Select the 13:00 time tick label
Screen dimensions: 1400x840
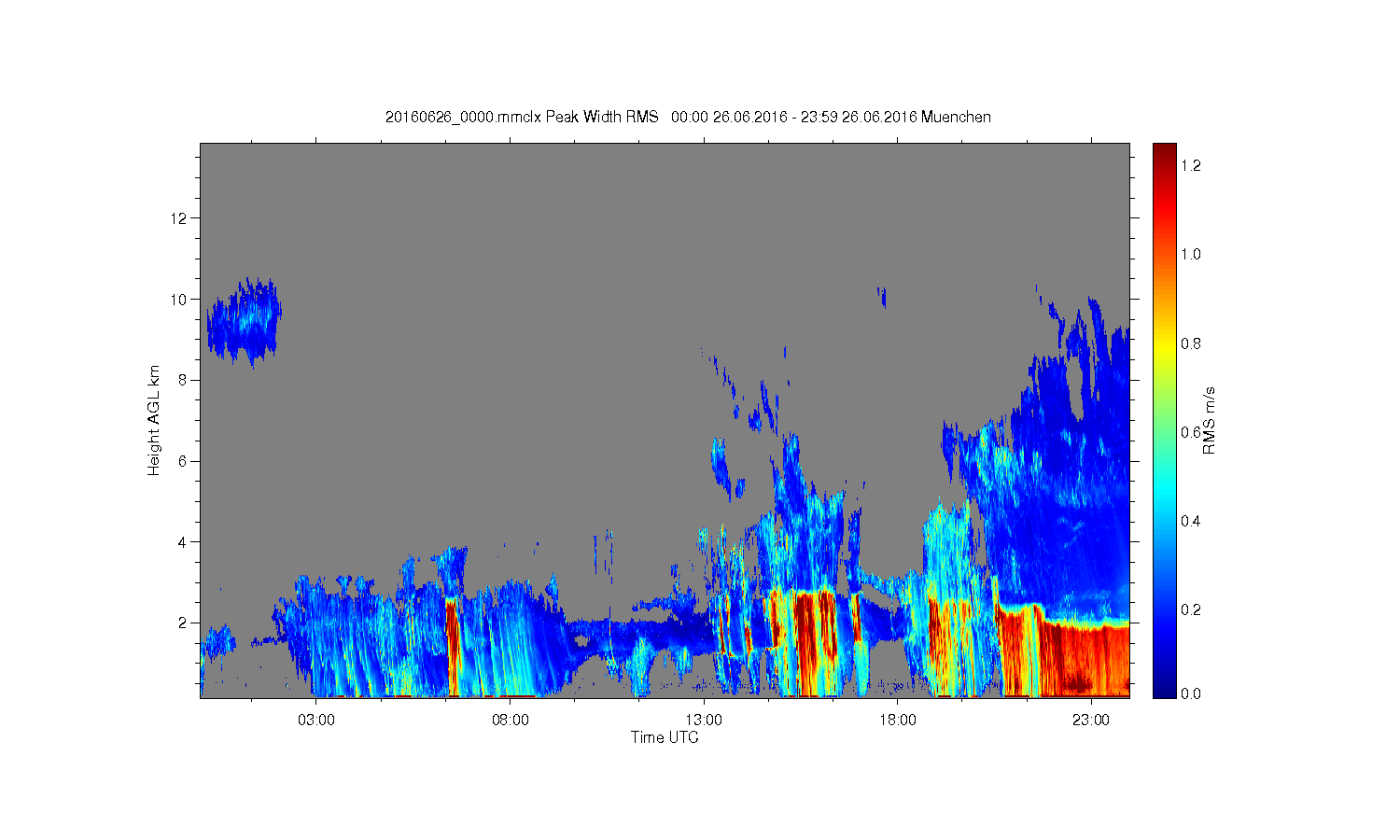click(704, 721)
